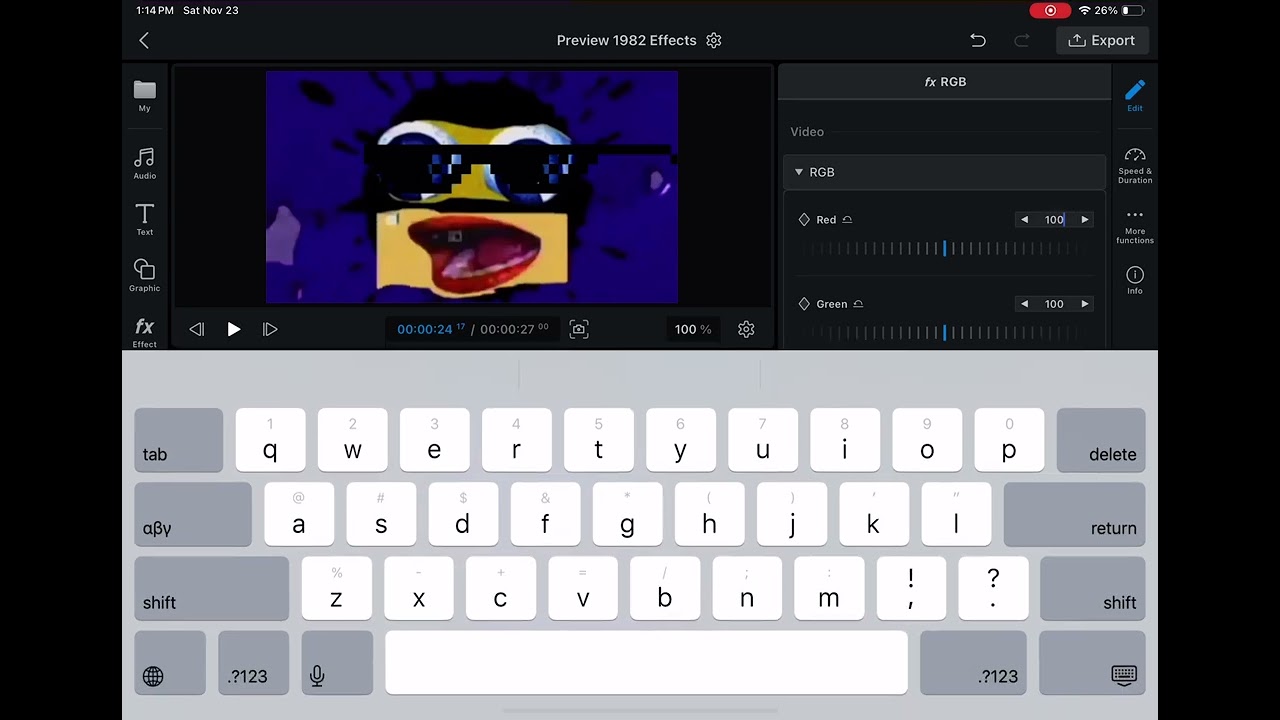Image resolution: width=1280 pixels, height=720 pixels.
Task: Open the Graphic panel
Action: click(x=145, y=276)
